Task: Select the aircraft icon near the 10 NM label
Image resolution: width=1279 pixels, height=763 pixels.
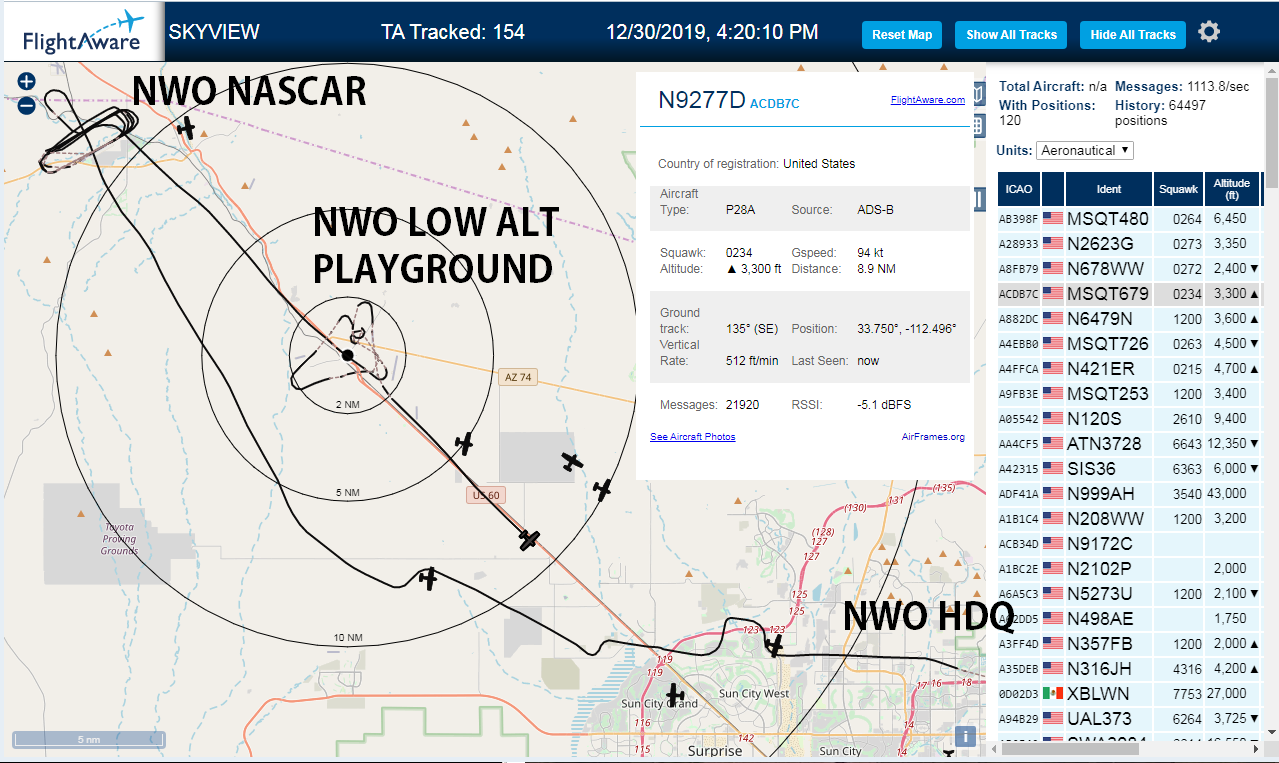Action: pyautogui.click(x=428, y=578)
